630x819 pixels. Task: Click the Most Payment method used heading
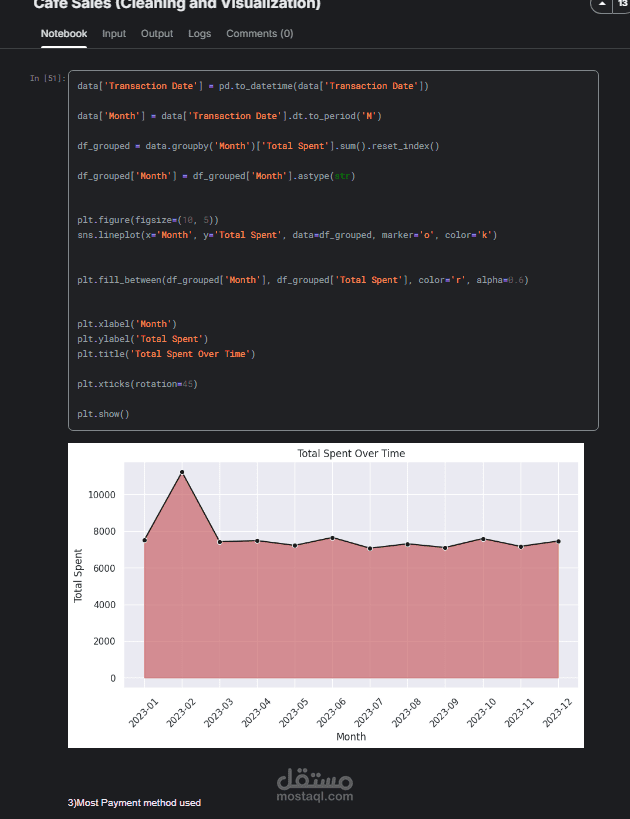(134, 803)
